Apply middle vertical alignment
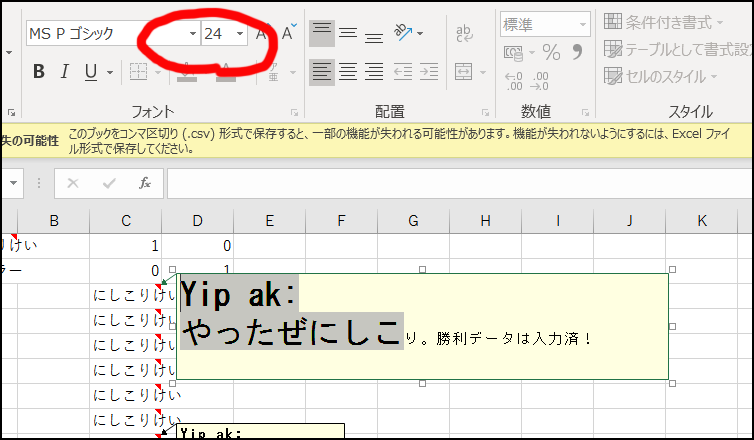Viewport: 754px width, 440px height. [x=348, y=33]
